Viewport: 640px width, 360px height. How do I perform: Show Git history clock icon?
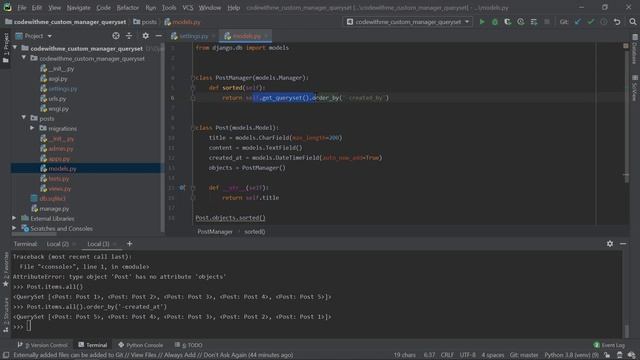click(x=604, y=22)
